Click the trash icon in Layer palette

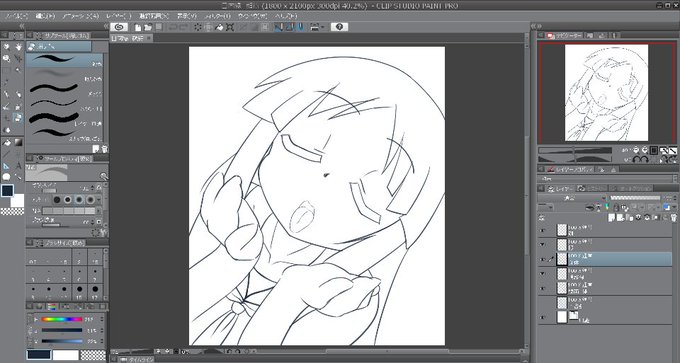[x=673, y=217]
